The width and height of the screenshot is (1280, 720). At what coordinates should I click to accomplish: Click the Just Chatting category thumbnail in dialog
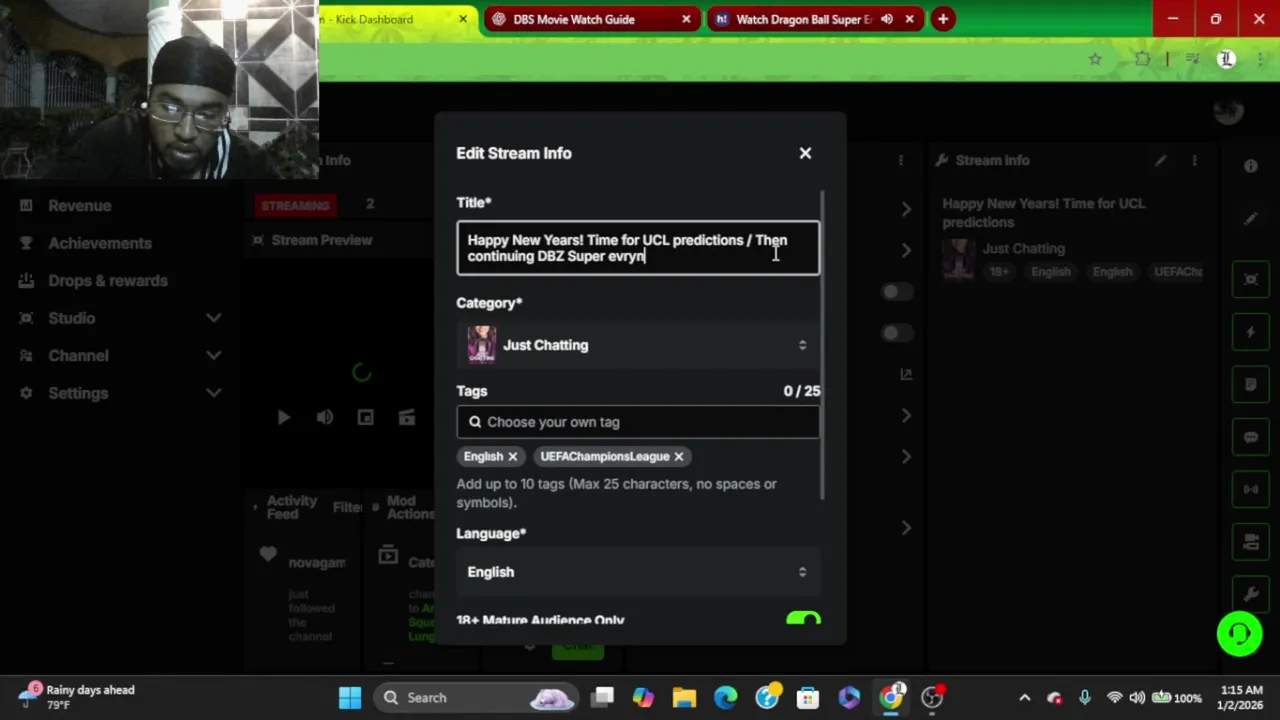(x=481, y=345)
